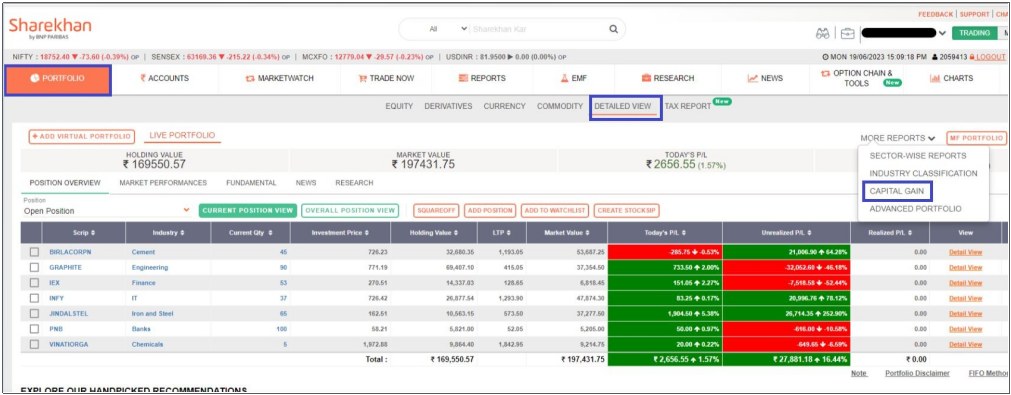Click the Sharekhan logo
This screenshot has width=1011, height=395.
(x=50, y=28)
